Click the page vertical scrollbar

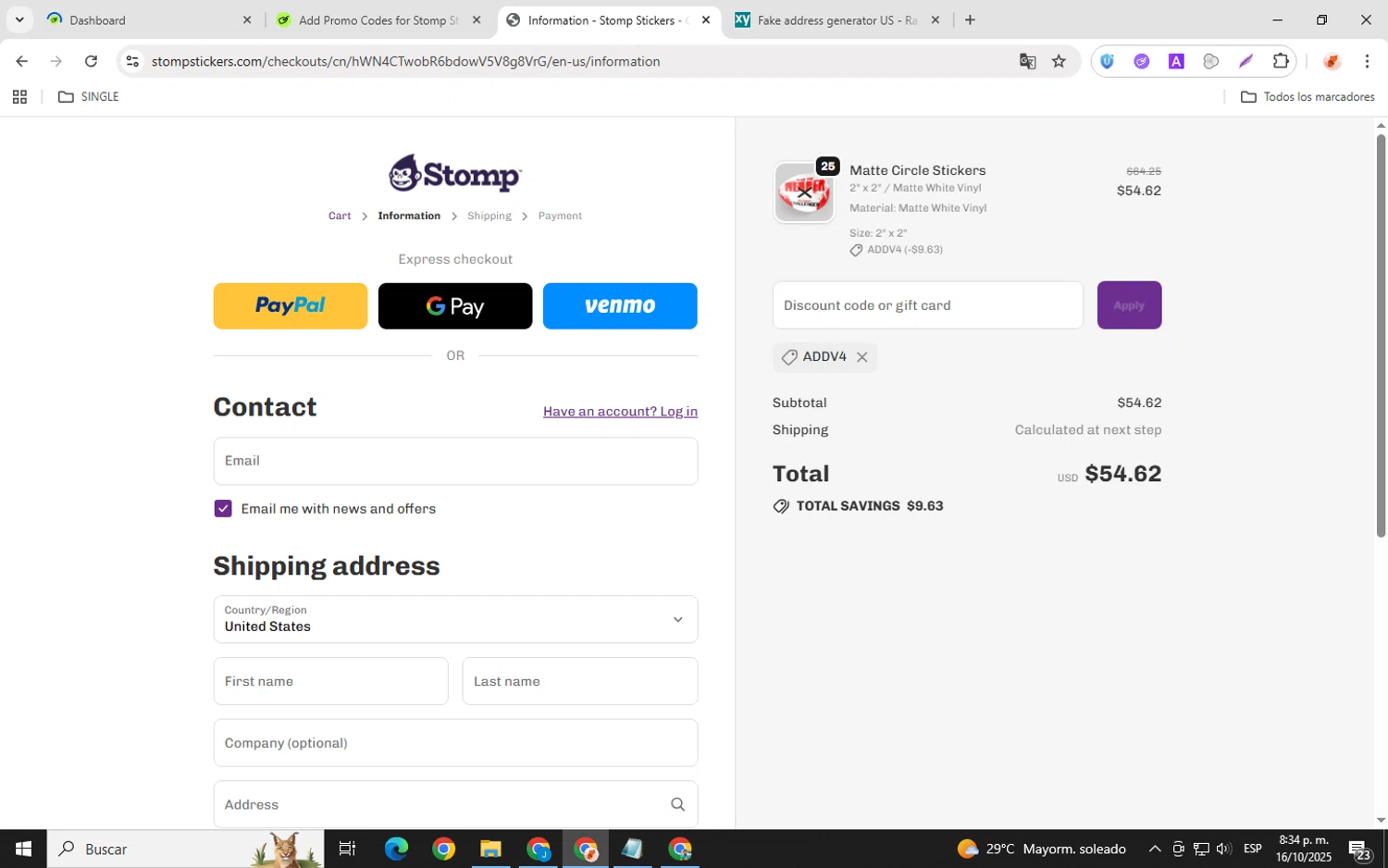tap(1381, 336)
